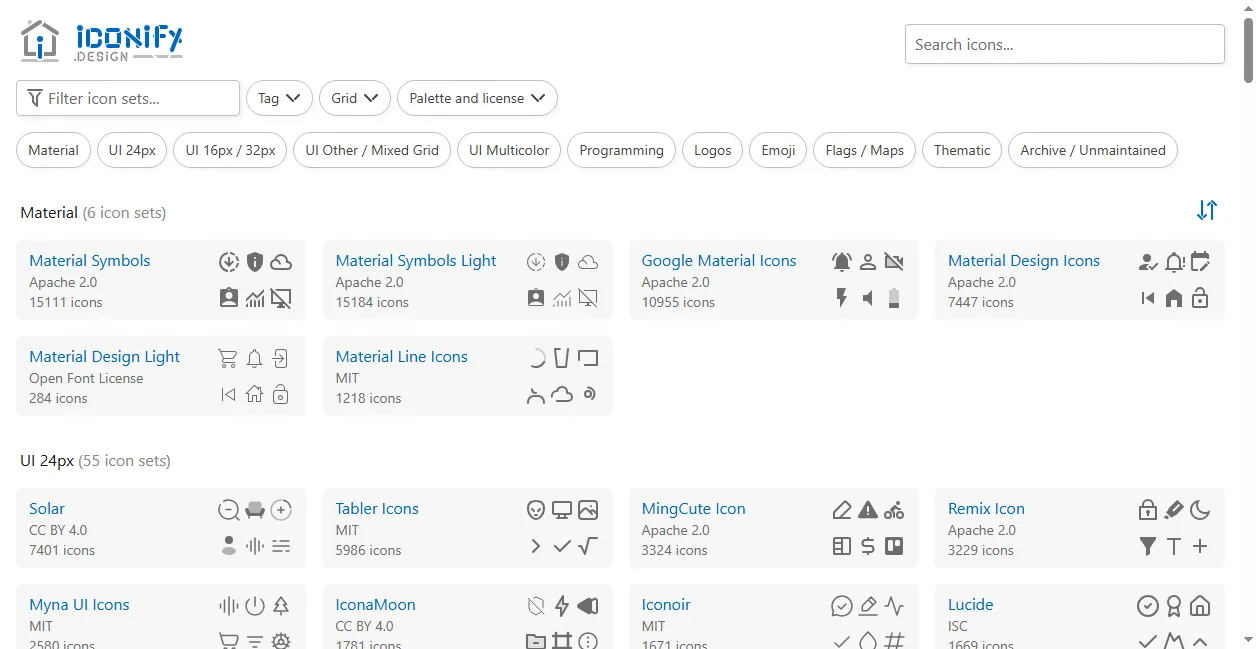Click the warning triangle icon in MingCute Icon
This screenshot has height=649, width=1256.
[x=867, y=510]
